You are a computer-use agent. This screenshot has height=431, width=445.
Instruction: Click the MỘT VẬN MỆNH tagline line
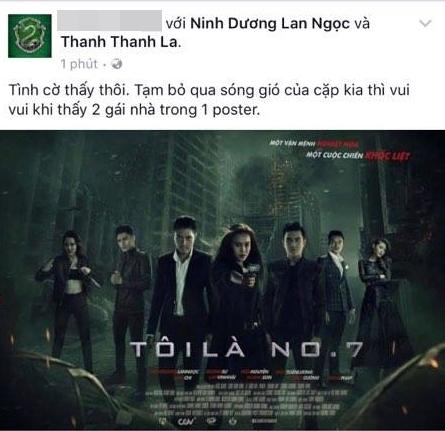click(x=314, y=144)
